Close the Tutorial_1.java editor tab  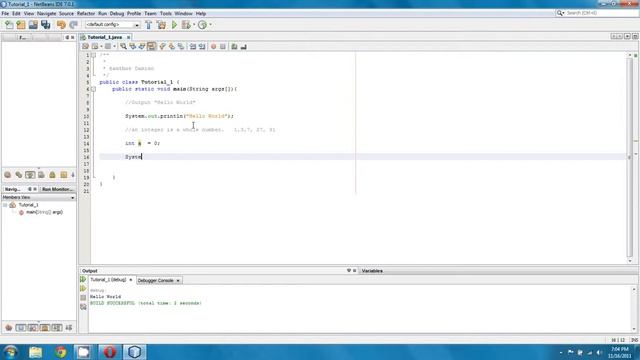pyautogui.click(x=128, y=37)
